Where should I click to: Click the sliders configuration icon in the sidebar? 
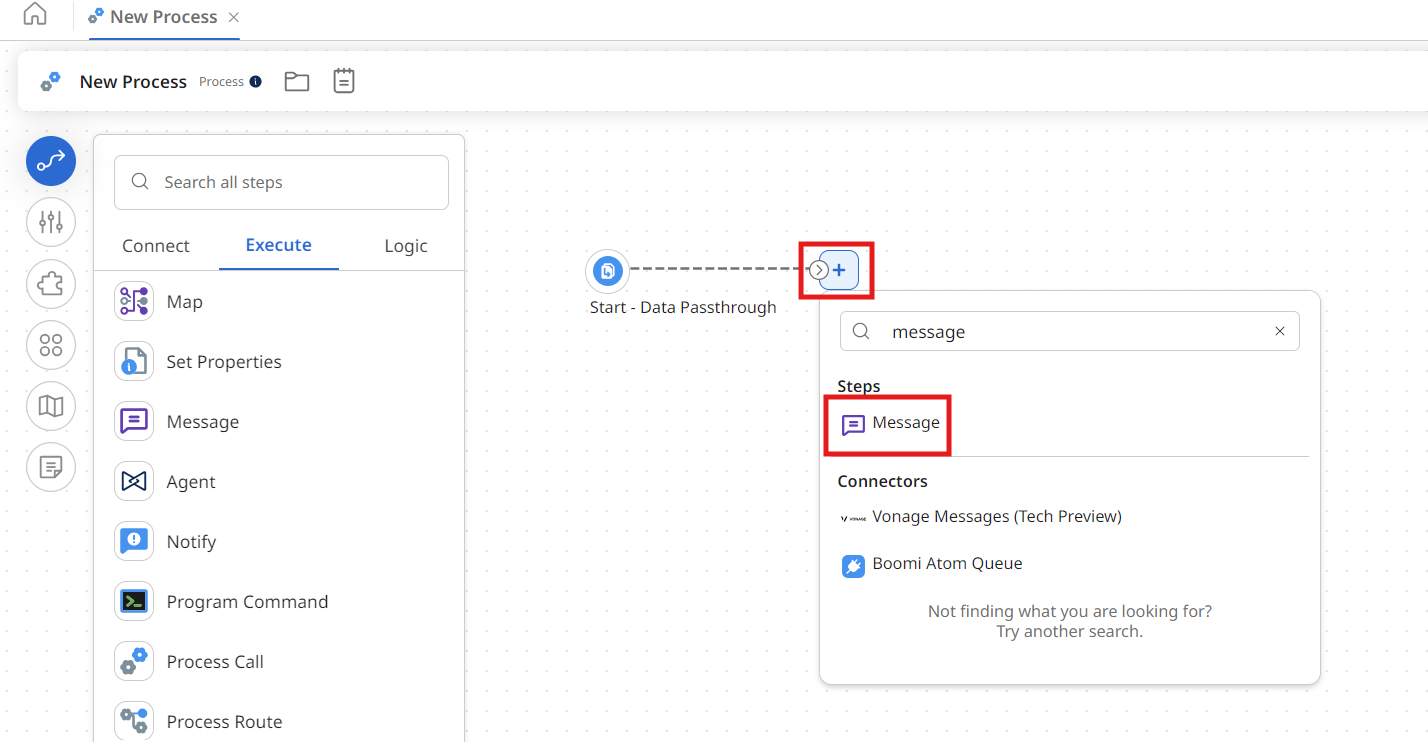coord(51,222)
